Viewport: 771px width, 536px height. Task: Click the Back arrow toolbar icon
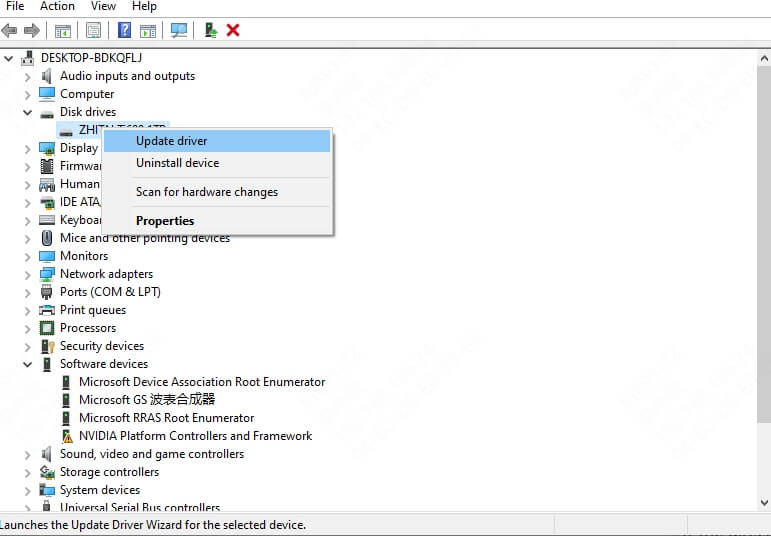click(9, 30)
